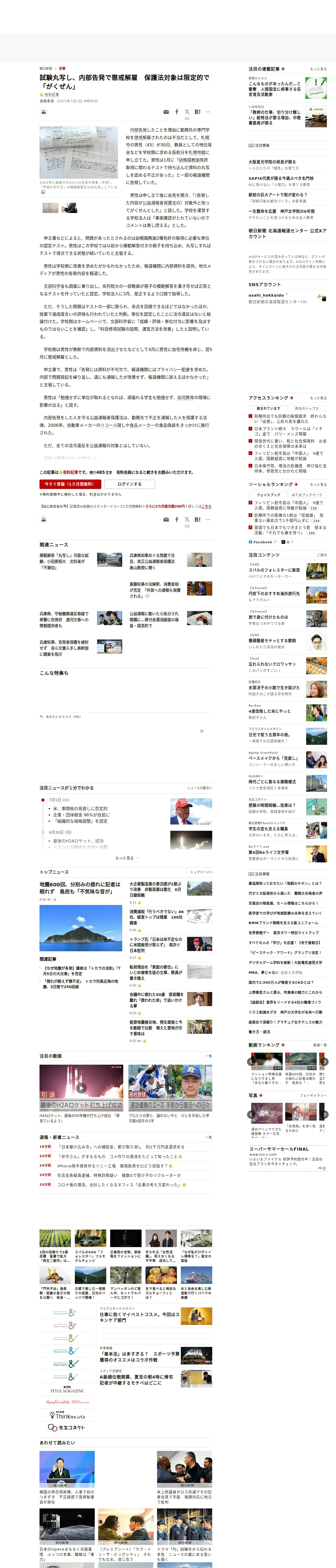The height and width of the screenshot is (1568, 336).
Task: Open the island earthquake top news photo
Action: click(81, 928)
